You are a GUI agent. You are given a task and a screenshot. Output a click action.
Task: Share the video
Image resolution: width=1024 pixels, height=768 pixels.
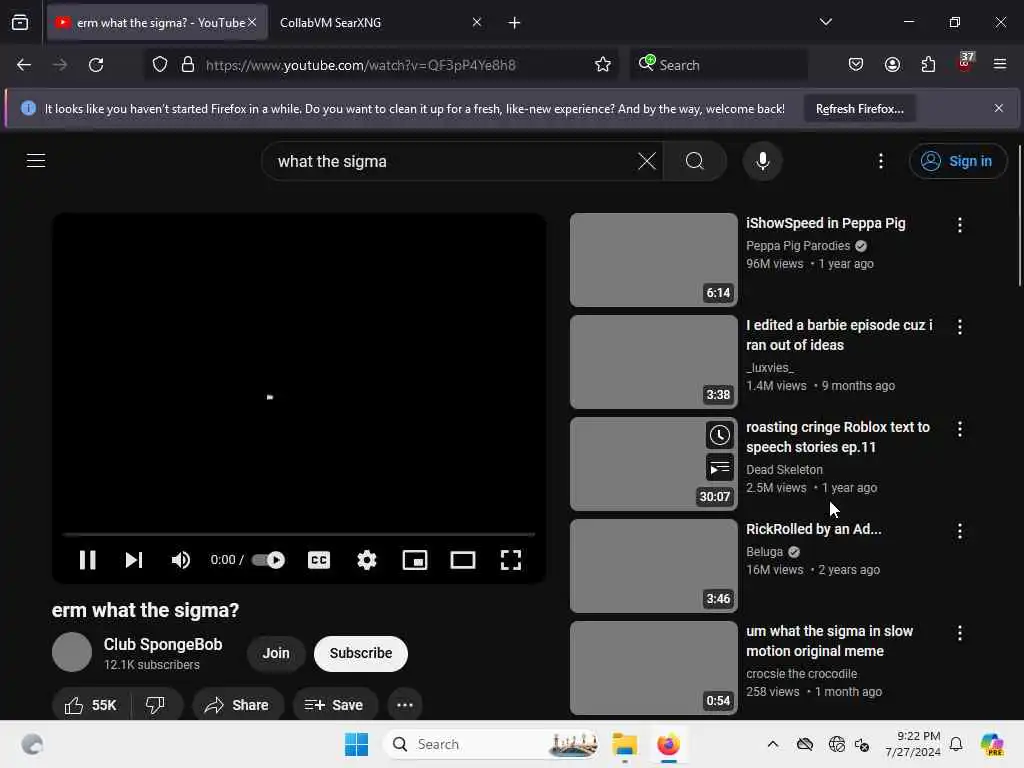click(x=236, y=705)
